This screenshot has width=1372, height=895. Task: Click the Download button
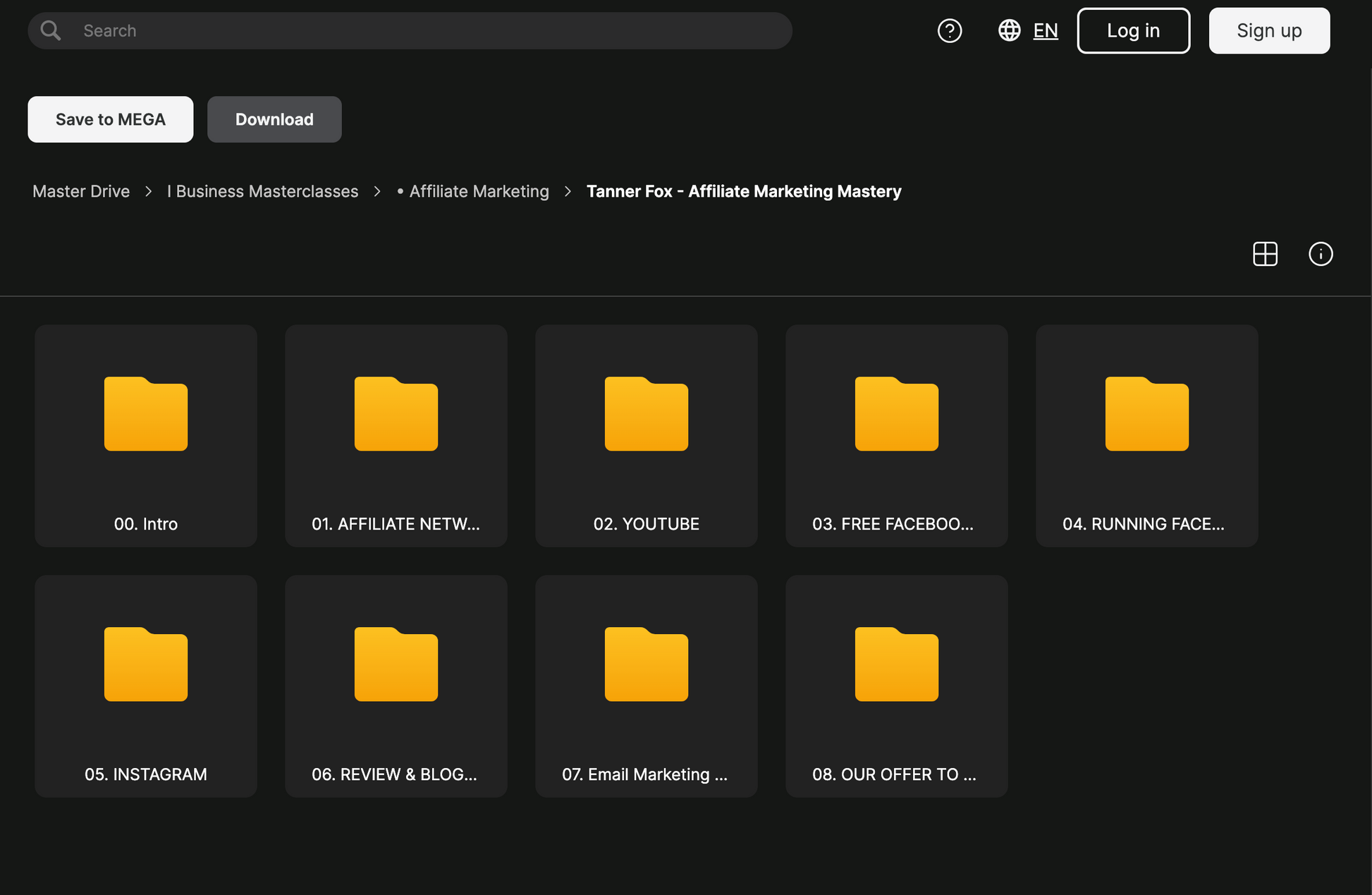click(274, 119)
